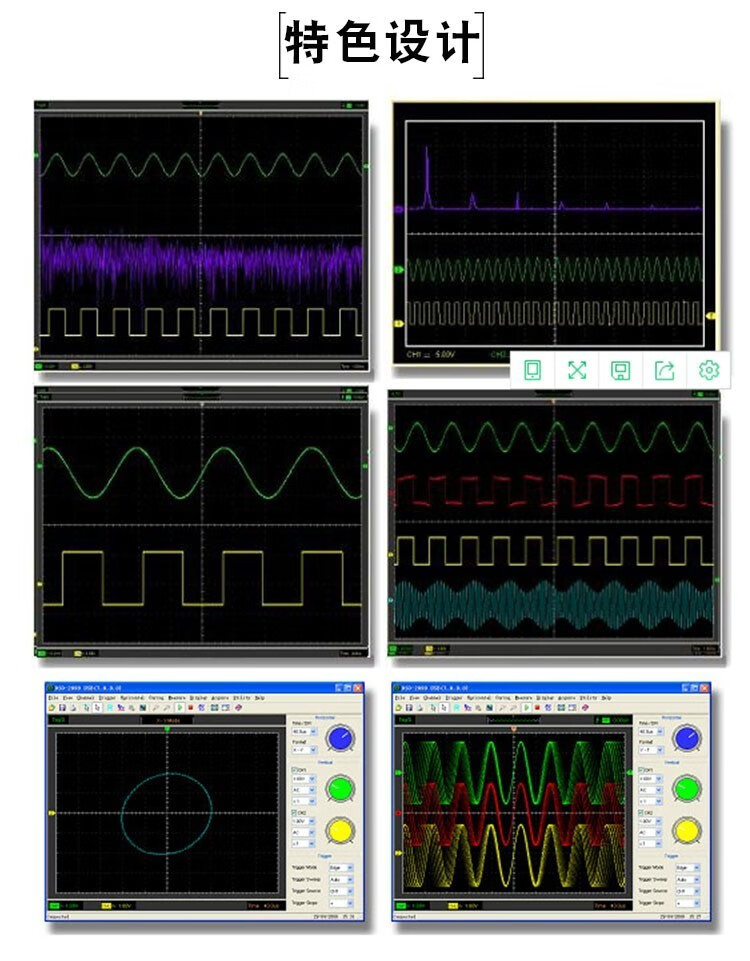Click the floppy disk save icon in floating toolbar

(x=621, y=370)
